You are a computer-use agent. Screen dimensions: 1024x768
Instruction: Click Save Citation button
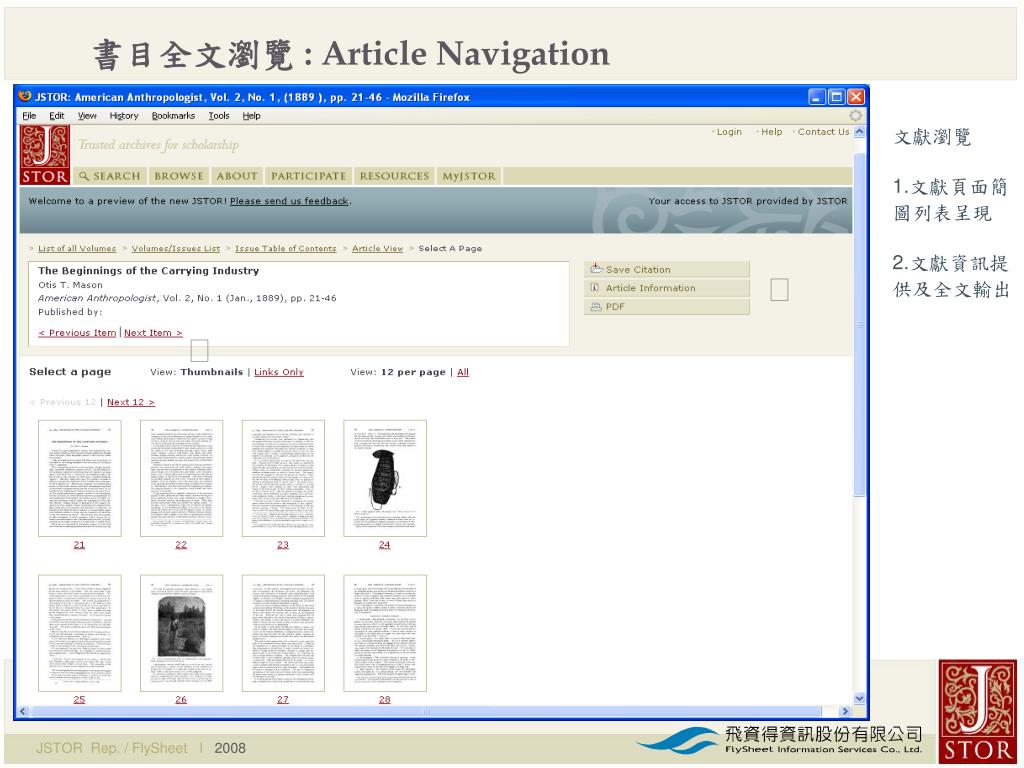click(667, 269)
